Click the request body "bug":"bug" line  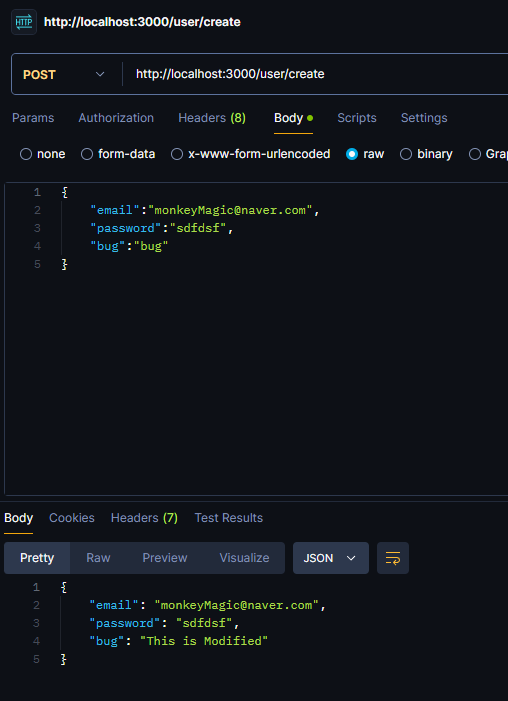129,246
